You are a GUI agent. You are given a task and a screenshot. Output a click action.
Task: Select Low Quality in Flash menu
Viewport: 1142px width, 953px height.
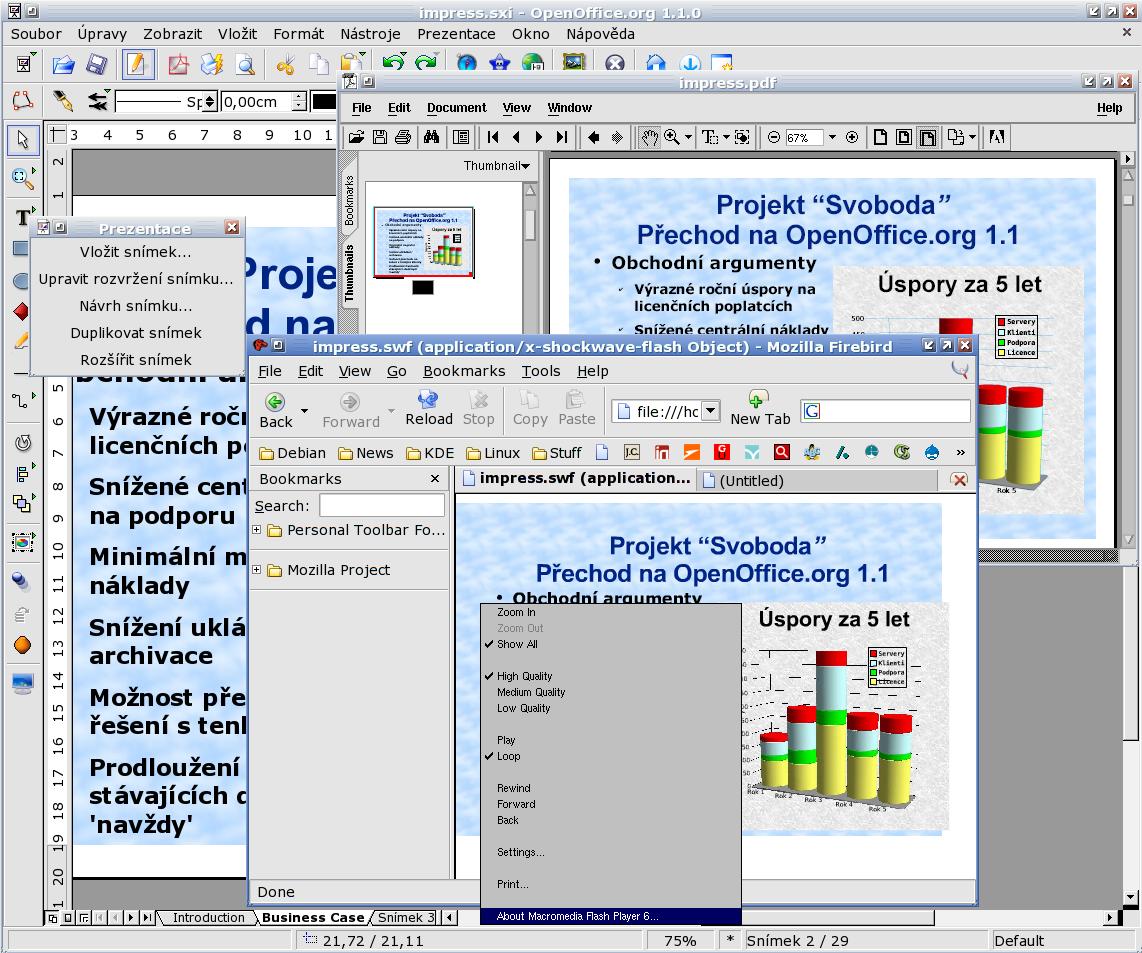(524, 708)
